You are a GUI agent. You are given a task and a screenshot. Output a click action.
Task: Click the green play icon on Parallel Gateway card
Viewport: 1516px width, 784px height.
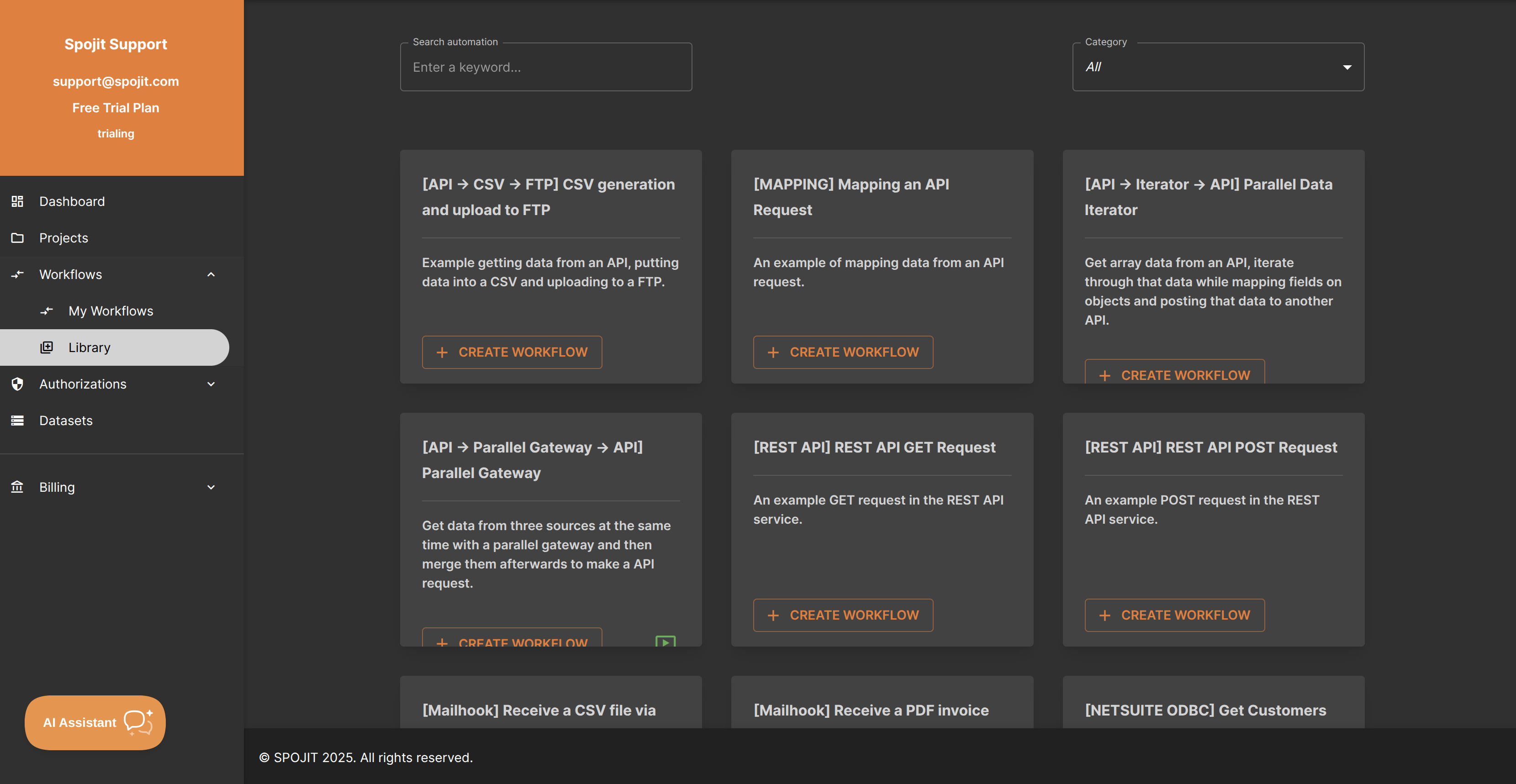pos(666,641)
